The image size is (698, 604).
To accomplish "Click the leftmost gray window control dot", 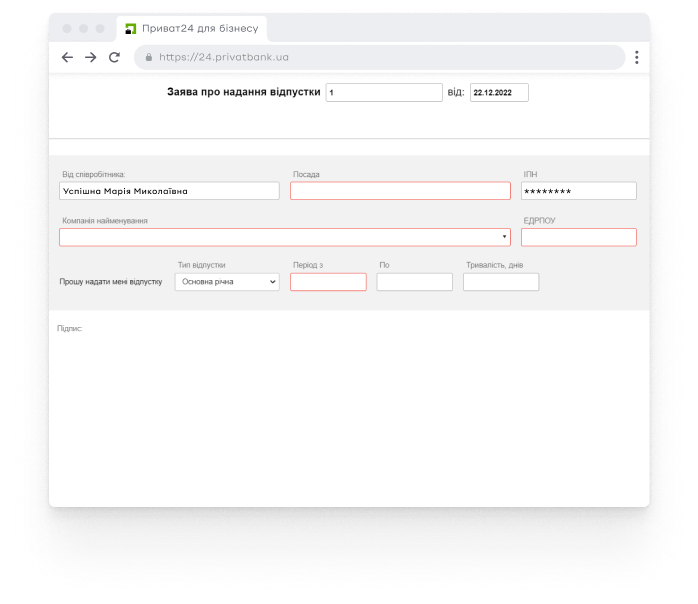I will [67, 28].
